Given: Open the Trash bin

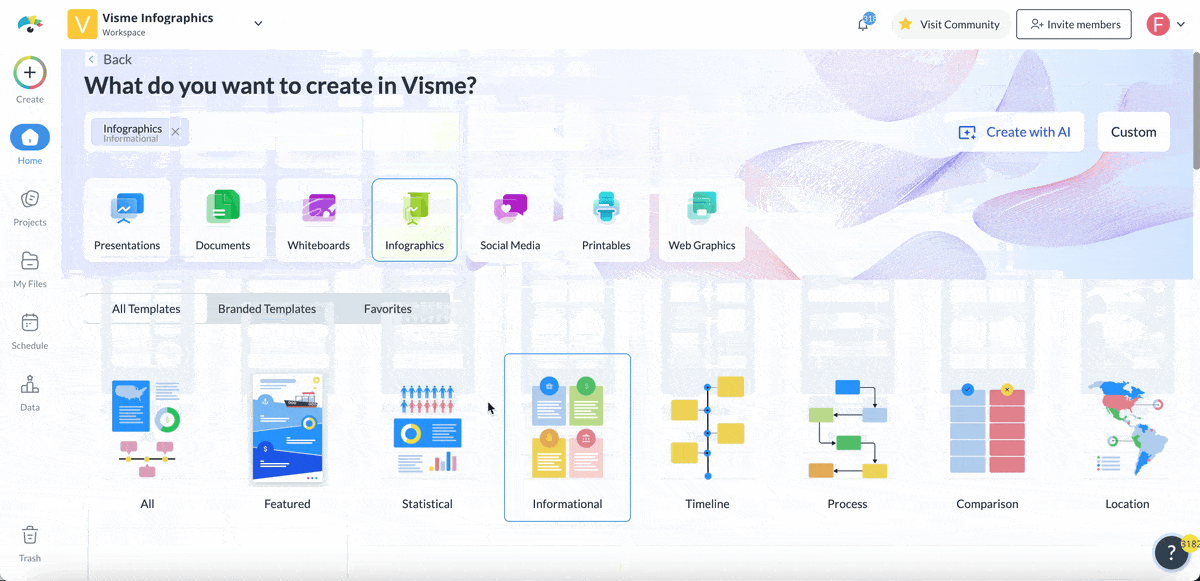Looking at the screenshot, I should 30,536.
